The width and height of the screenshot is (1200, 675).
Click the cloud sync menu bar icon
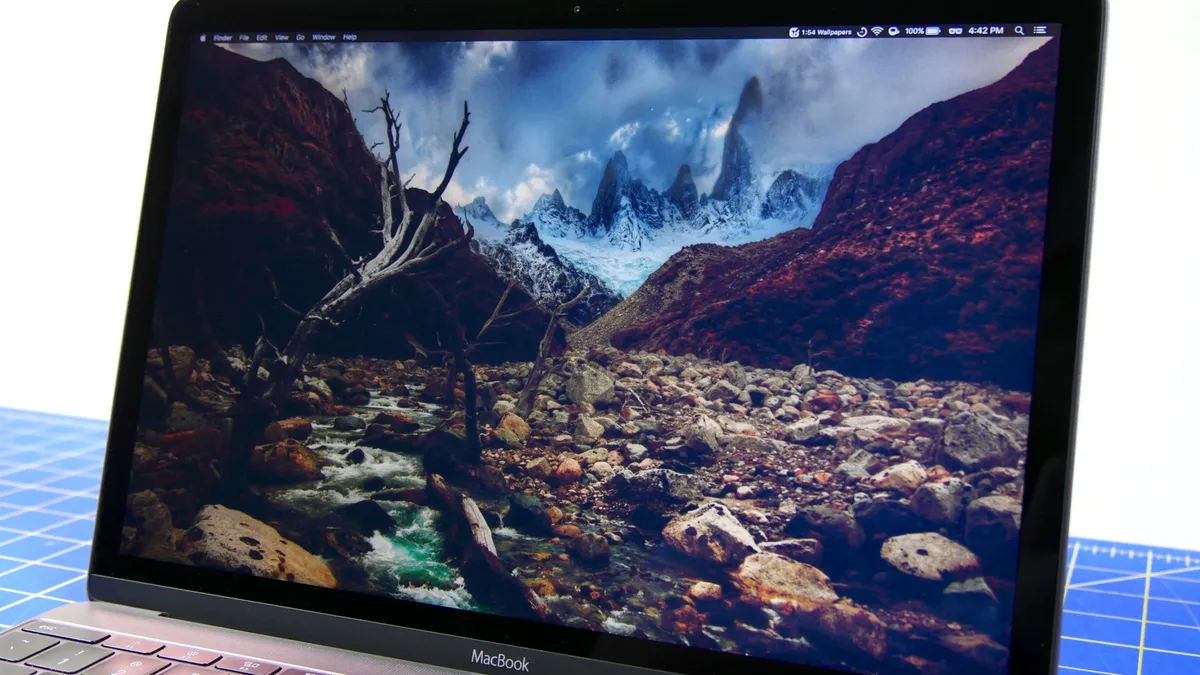click(893, 31)
